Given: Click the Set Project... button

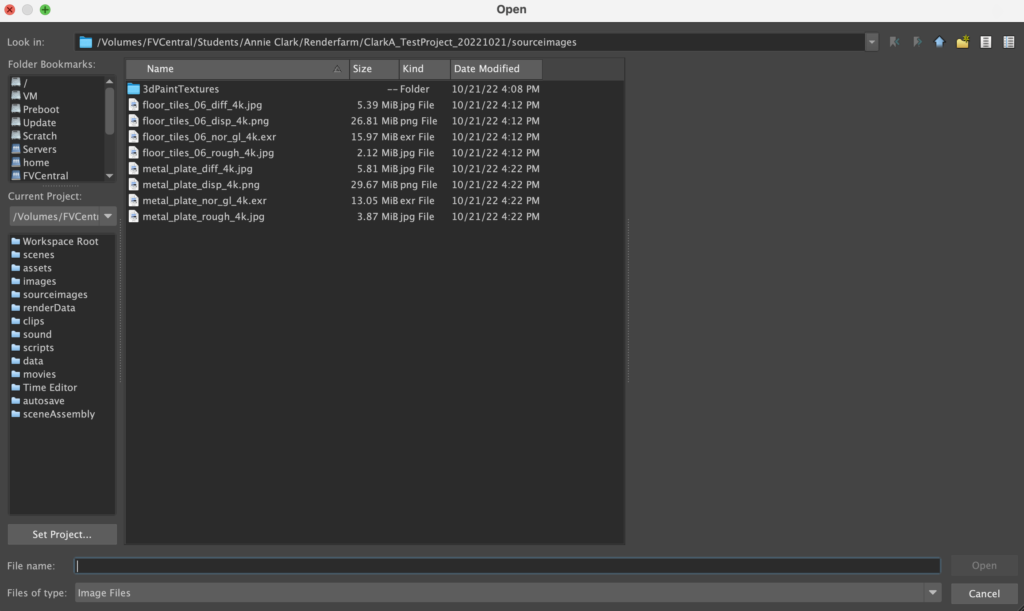Looking at the screenshot, I should (x=62, y=534).
